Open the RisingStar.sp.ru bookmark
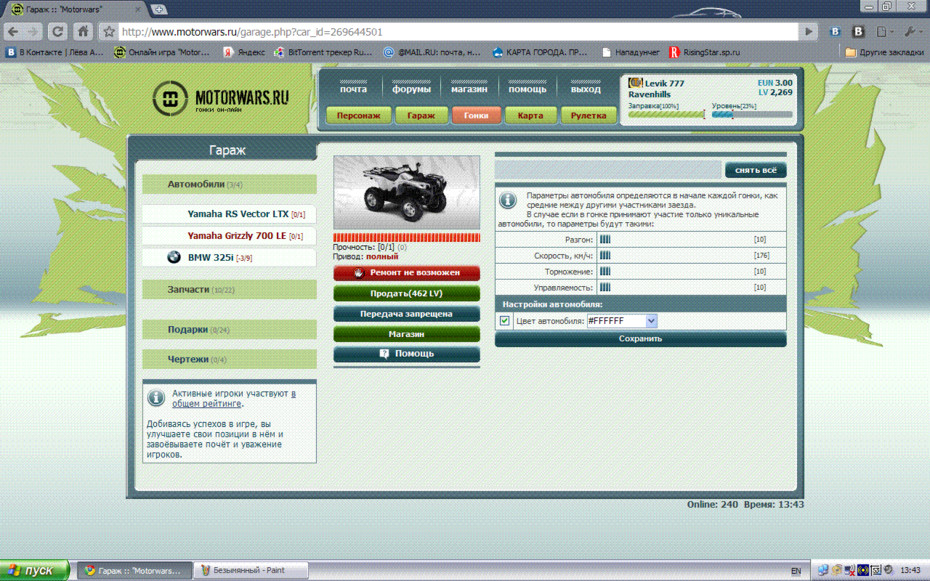Image resolution: width=930 pixels, height=581 pixels. pyautogui.click(x=705, y=52)
